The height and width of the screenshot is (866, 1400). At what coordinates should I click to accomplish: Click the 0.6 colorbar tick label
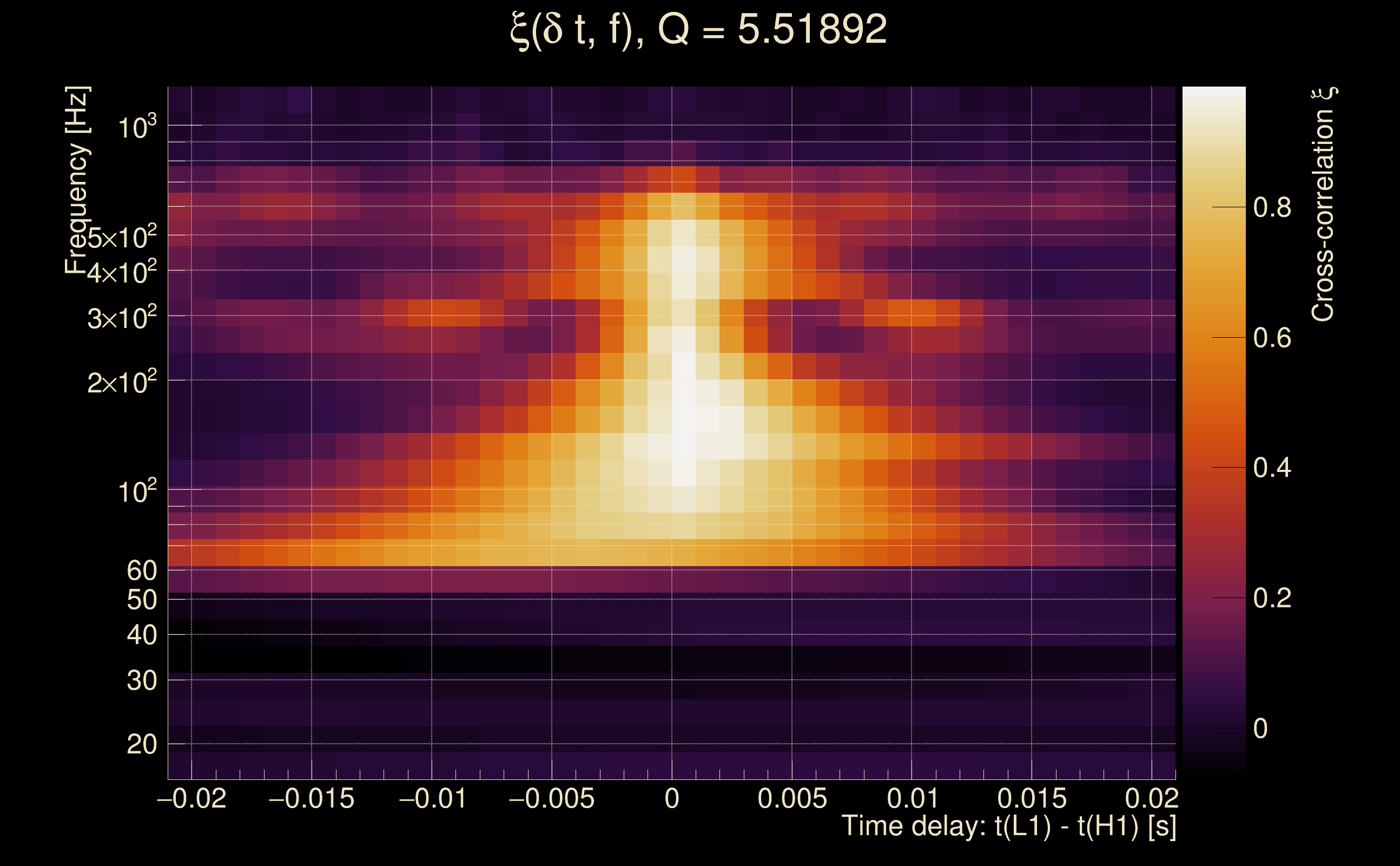coord(1272,338)
